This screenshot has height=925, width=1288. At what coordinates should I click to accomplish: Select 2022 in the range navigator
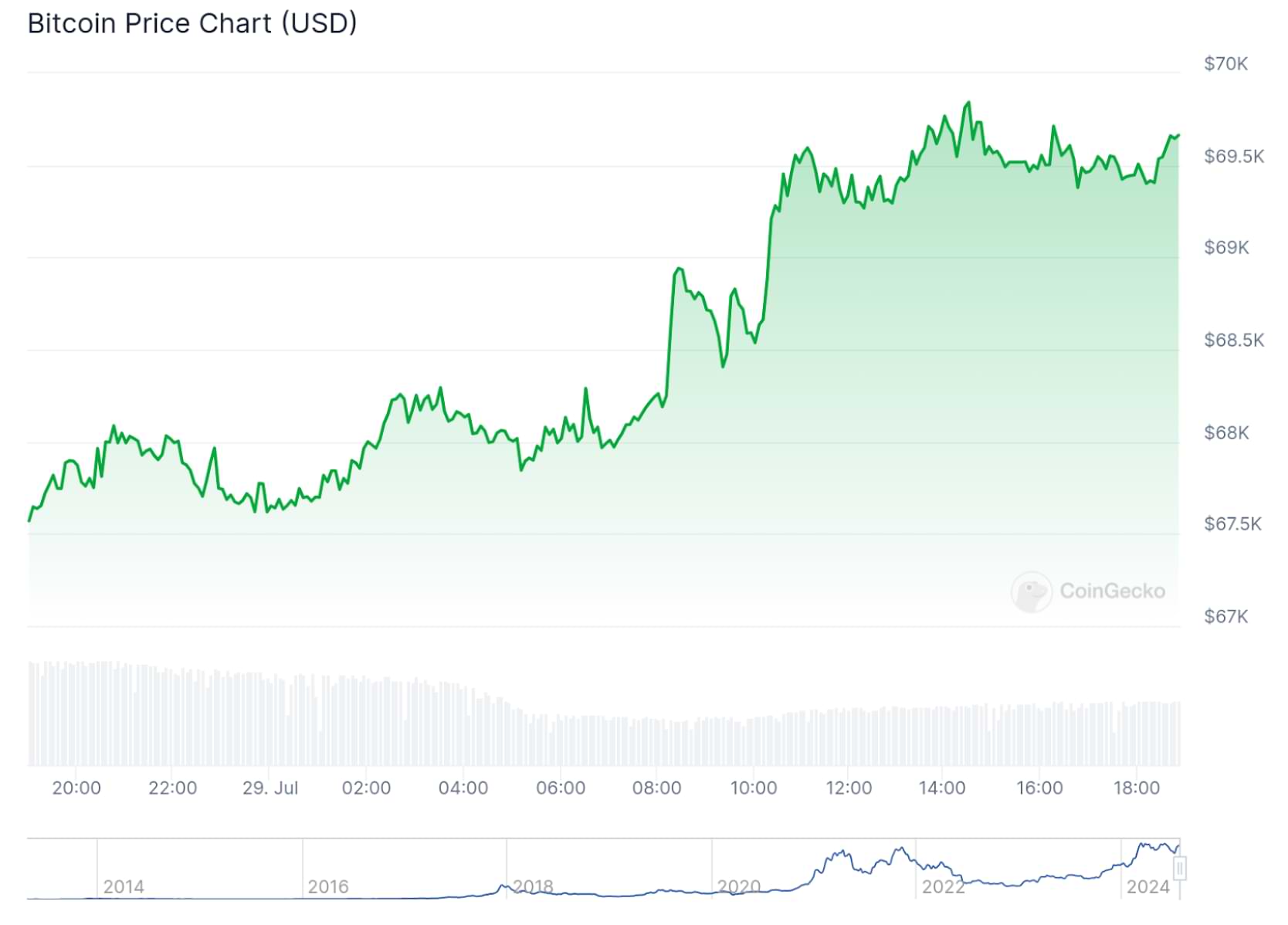pos(943,886)
